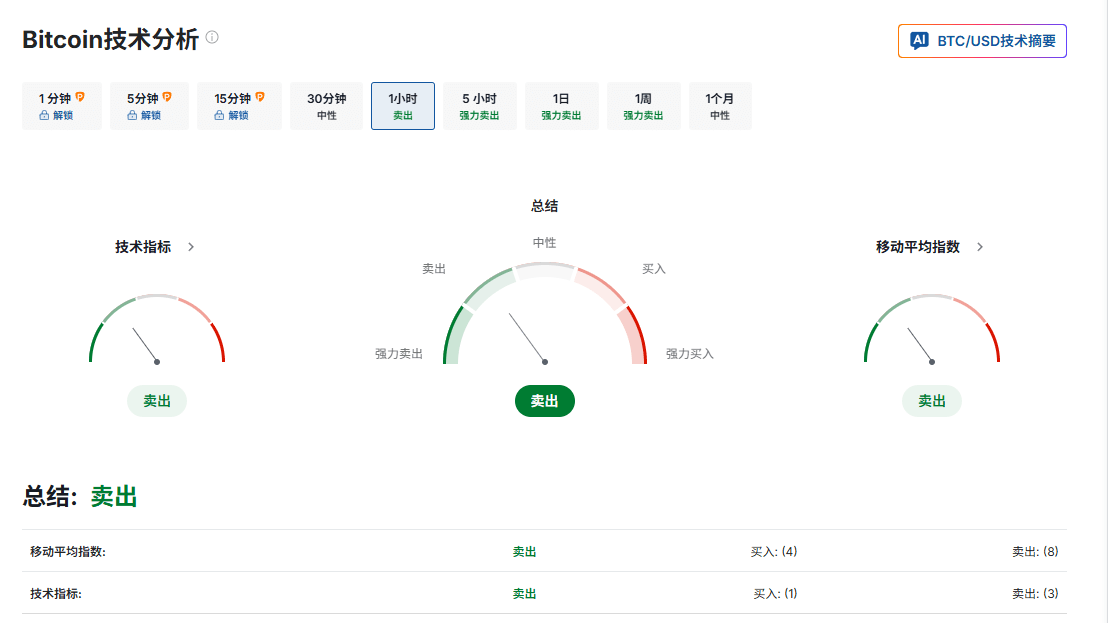
Task: Switch to the 1周 timeframe
Action: [x=643, y=106]
